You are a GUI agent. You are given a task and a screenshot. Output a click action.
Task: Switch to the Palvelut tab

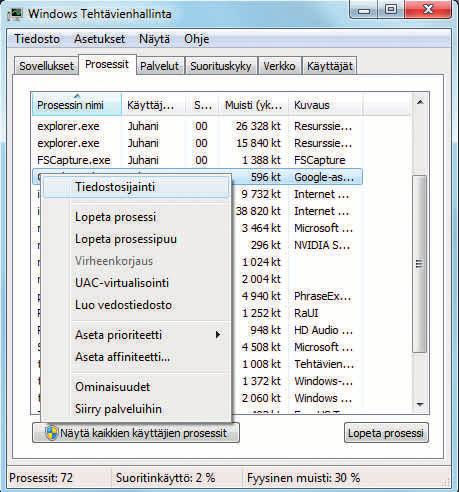[159, 66]
